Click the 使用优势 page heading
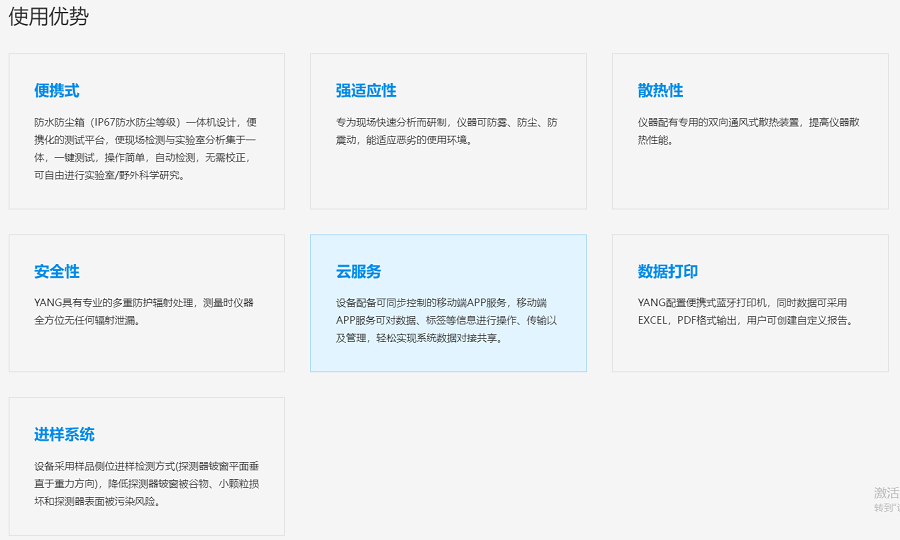 (48, 17)
